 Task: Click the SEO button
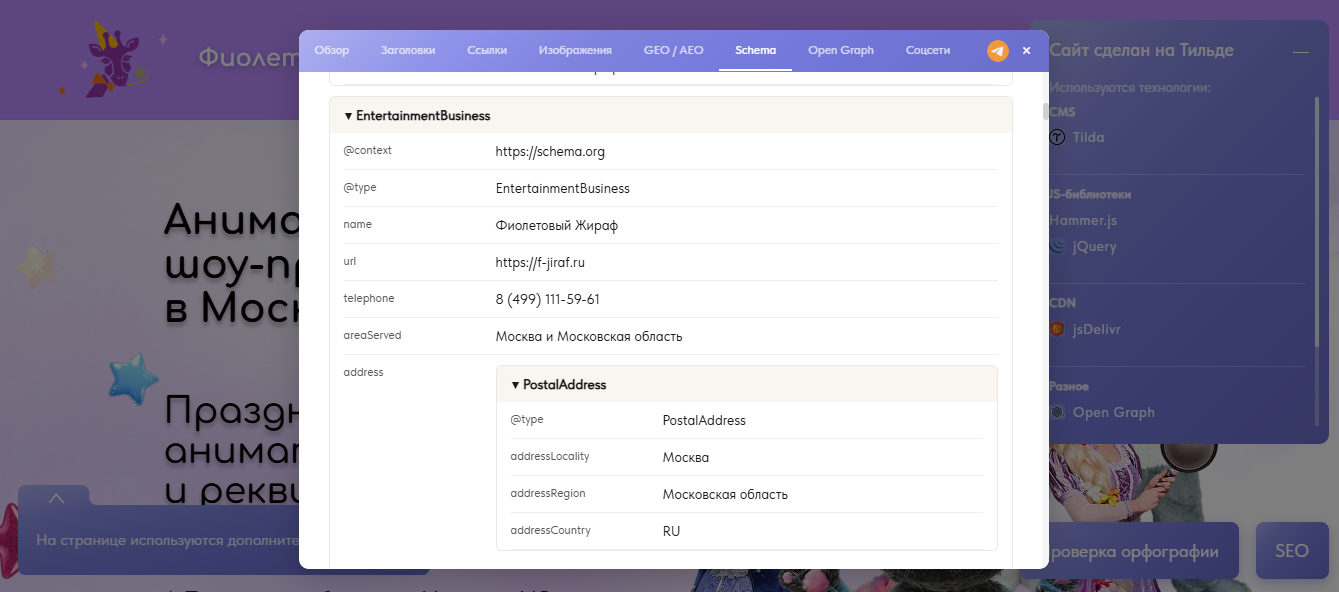1292,551
